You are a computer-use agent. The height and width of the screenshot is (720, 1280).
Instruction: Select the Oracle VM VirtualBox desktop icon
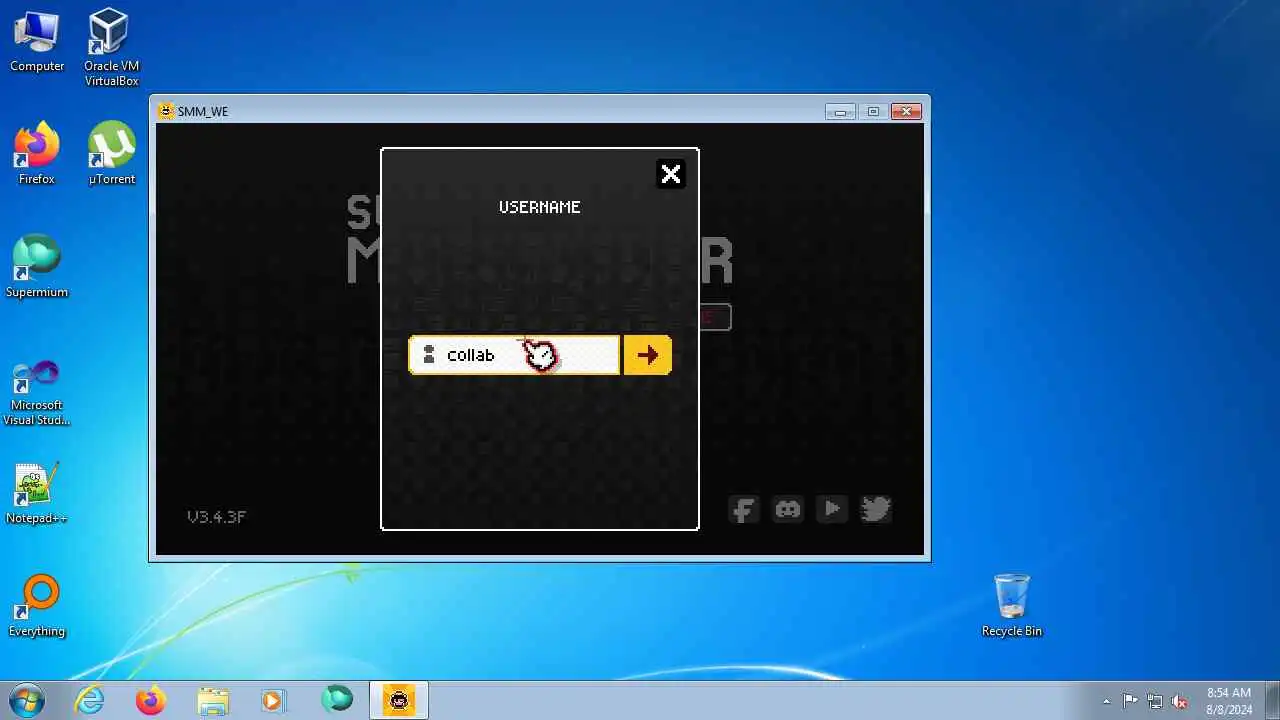pyautogui.click(x=111, y=48)
